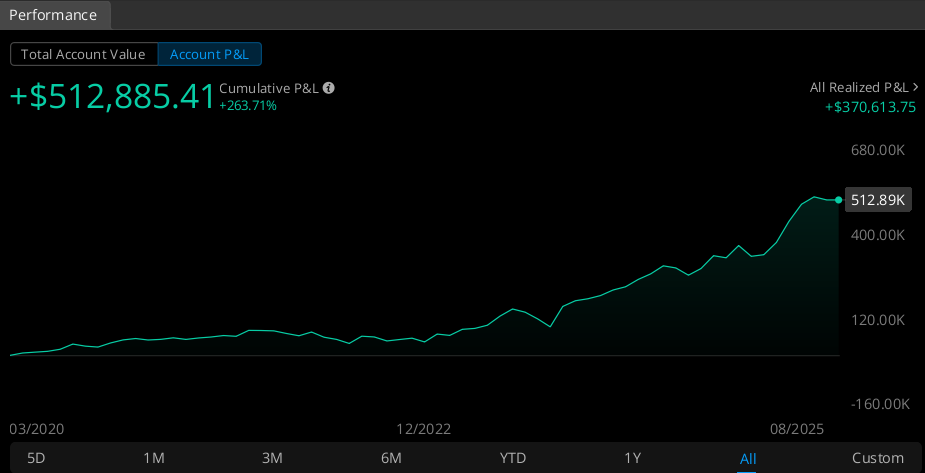Open the All Realized P&L details link
Viewport: 925px width, 473px height.
coord(858,87)
